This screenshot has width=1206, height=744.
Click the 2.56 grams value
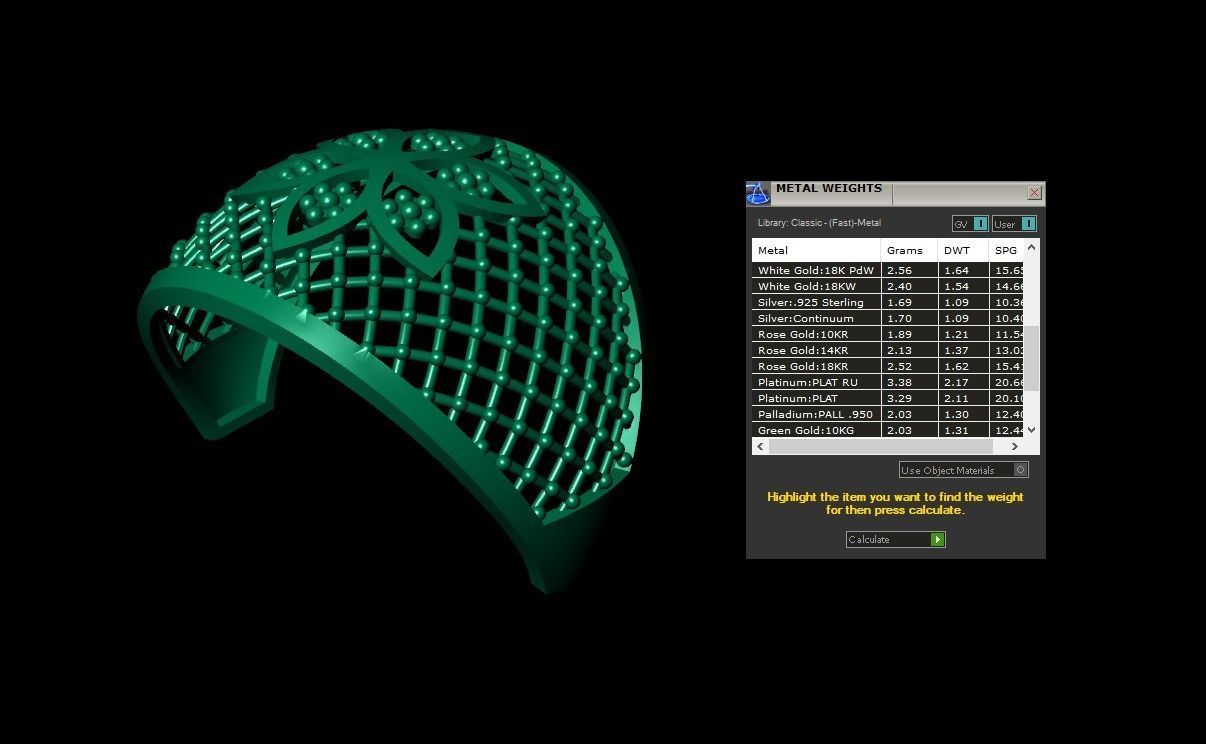[x=899, y=271]
